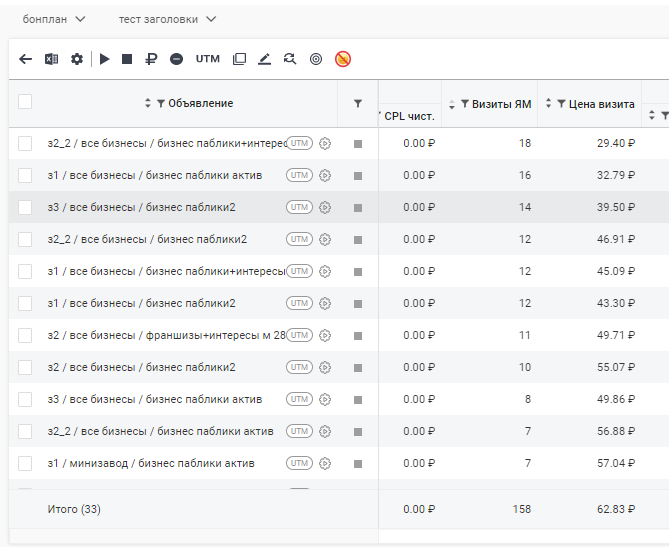Click status square for з1 минизавод
The image size is (669, 547).
[x=358, y=464]
